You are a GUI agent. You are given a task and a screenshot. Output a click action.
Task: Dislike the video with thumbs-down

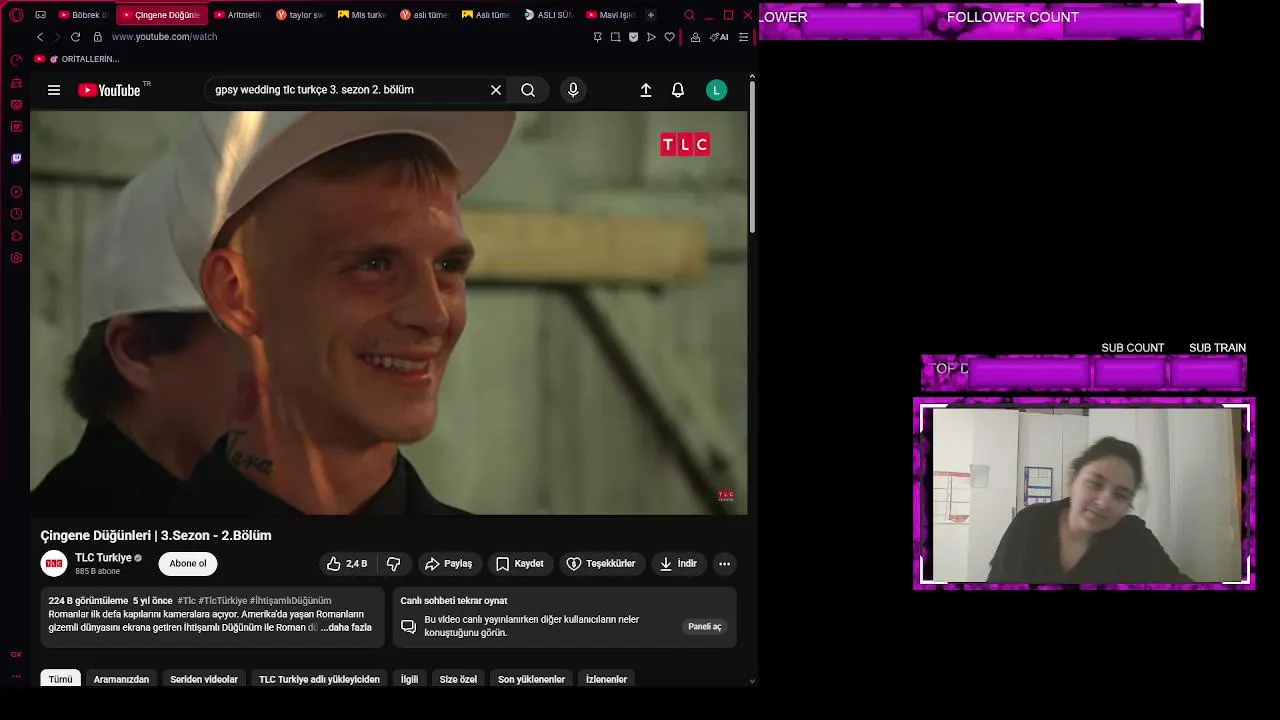[394, 564]
